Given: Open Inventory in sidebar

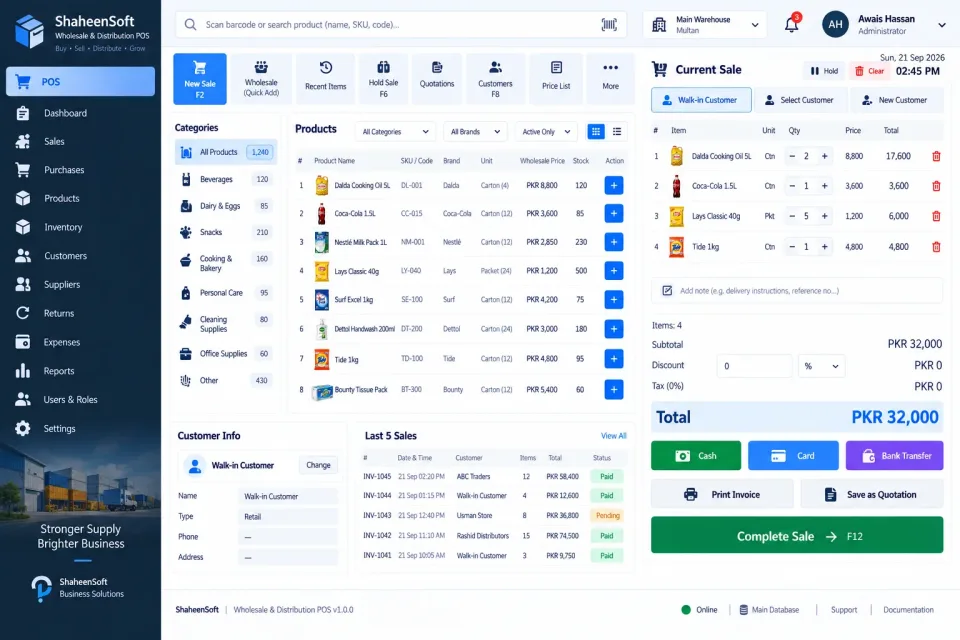Looking at the screenshot, I should click(x=80, y=227).
